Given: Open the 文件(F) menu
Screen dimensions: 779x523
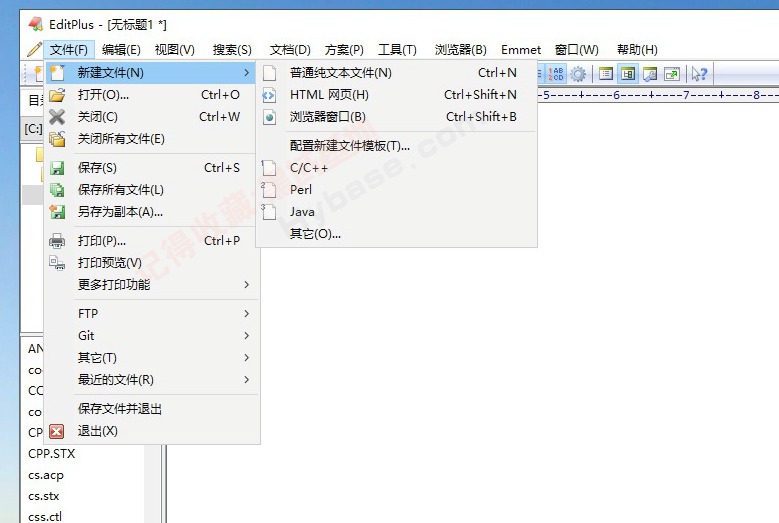Looking at the screenshot, I should 69,50.
